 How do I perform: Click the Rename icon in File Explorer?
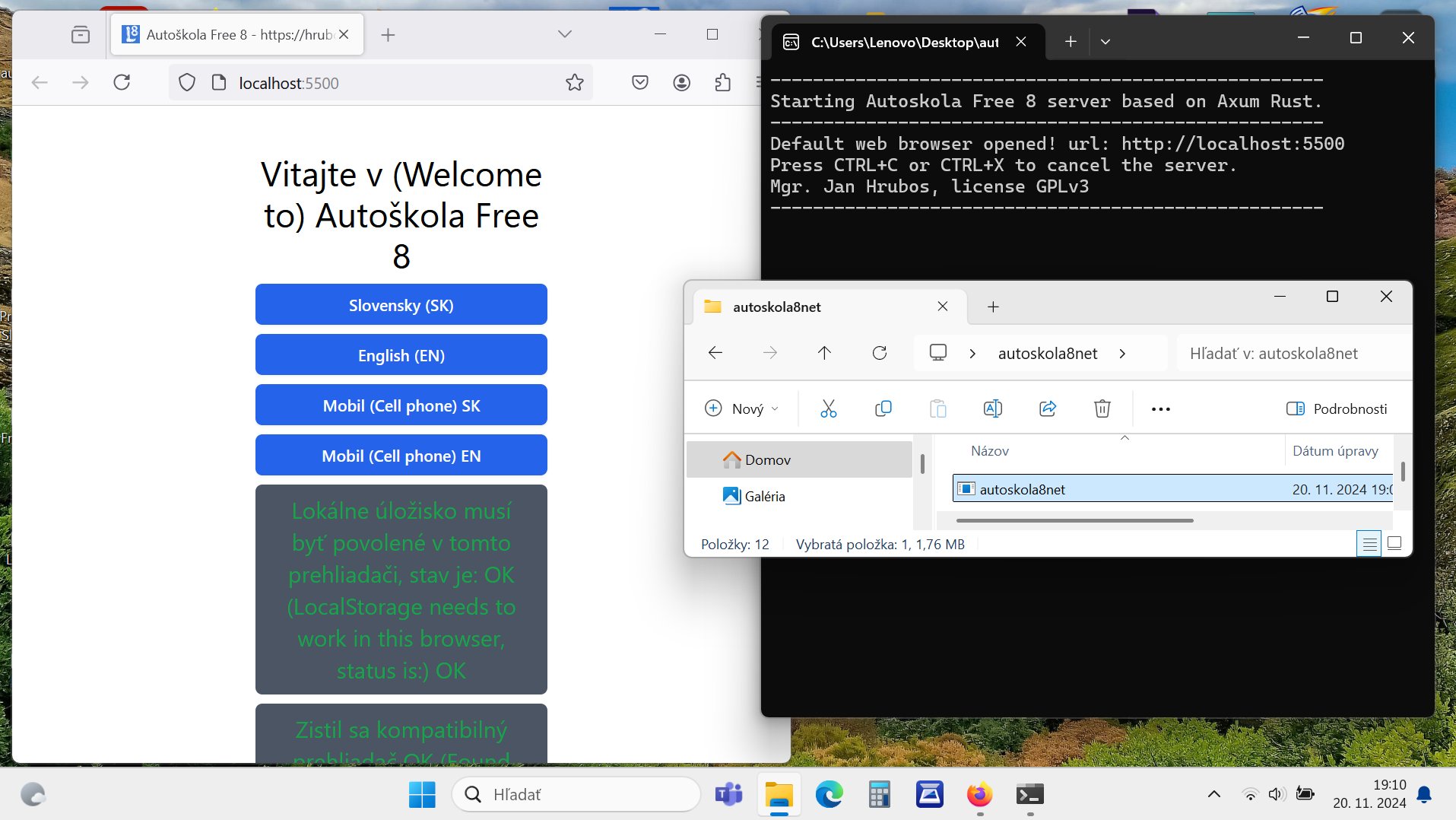coord(993,408)
